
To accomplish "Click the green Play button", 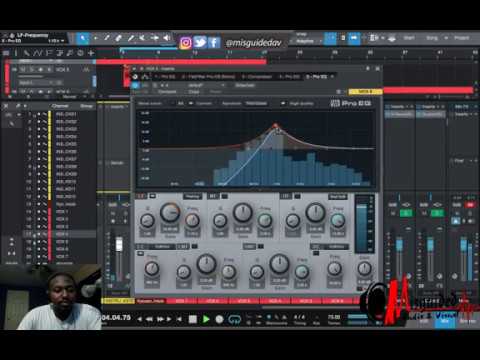I will coord(206,319).
